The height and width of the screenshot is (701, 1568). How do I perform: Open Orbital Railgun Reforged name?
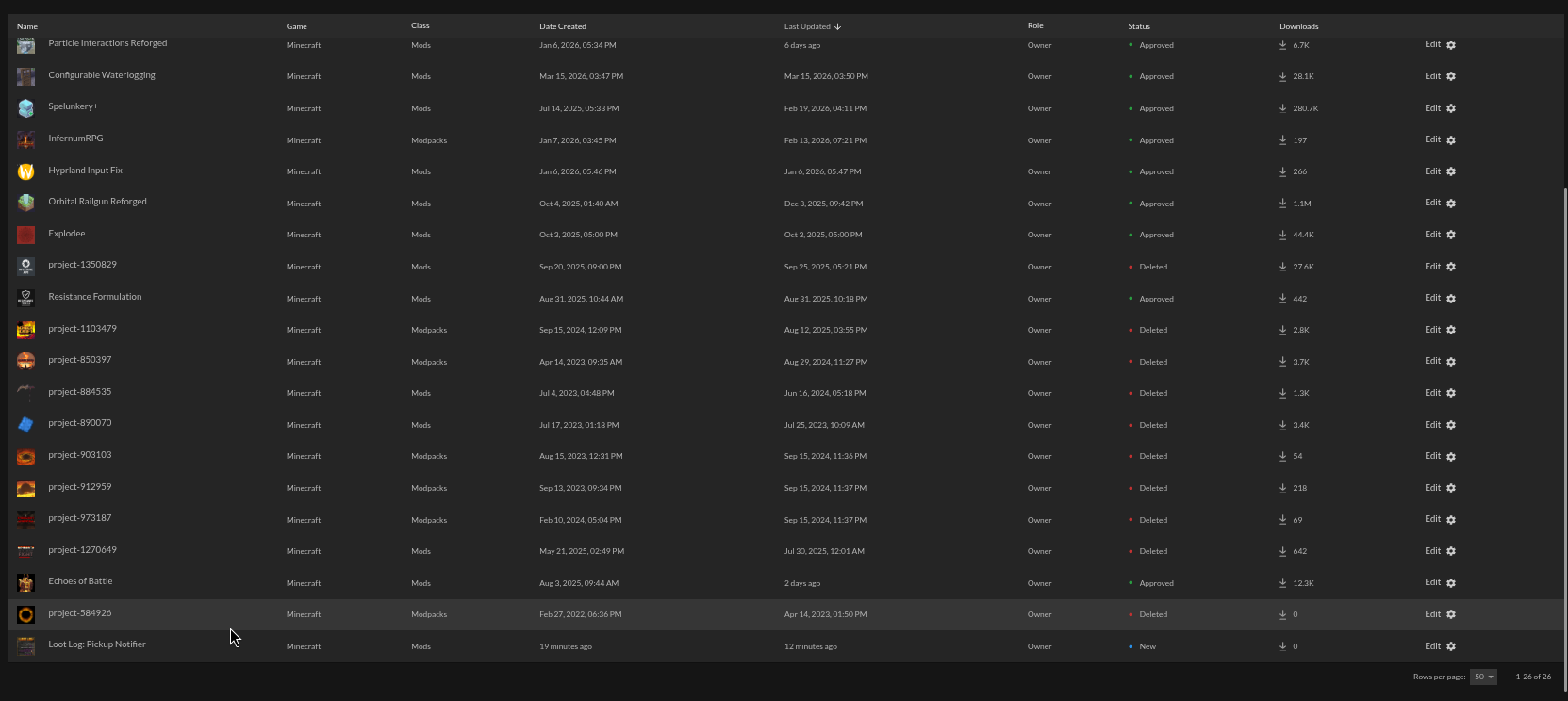pos(97,202)
